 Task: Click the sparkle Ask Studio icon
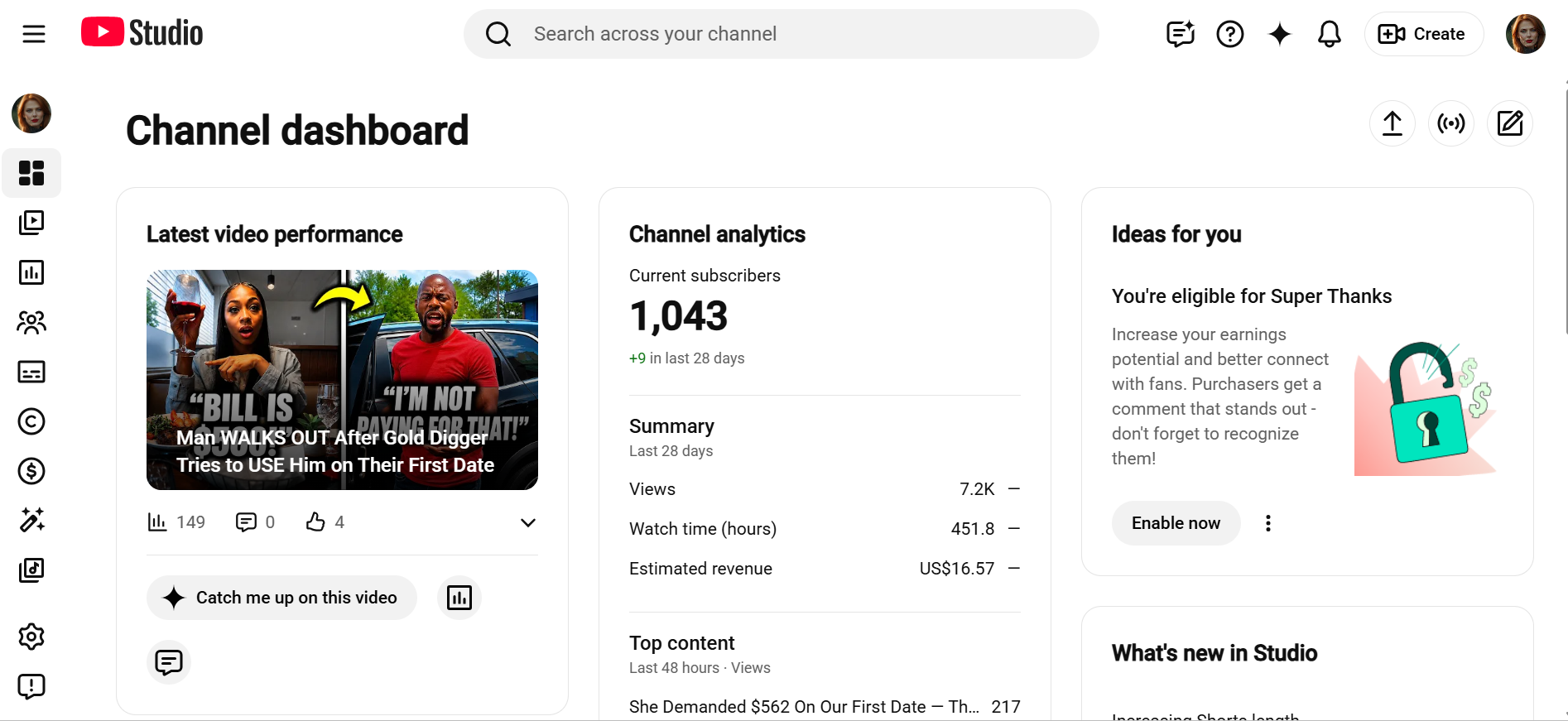(1280, 34)
